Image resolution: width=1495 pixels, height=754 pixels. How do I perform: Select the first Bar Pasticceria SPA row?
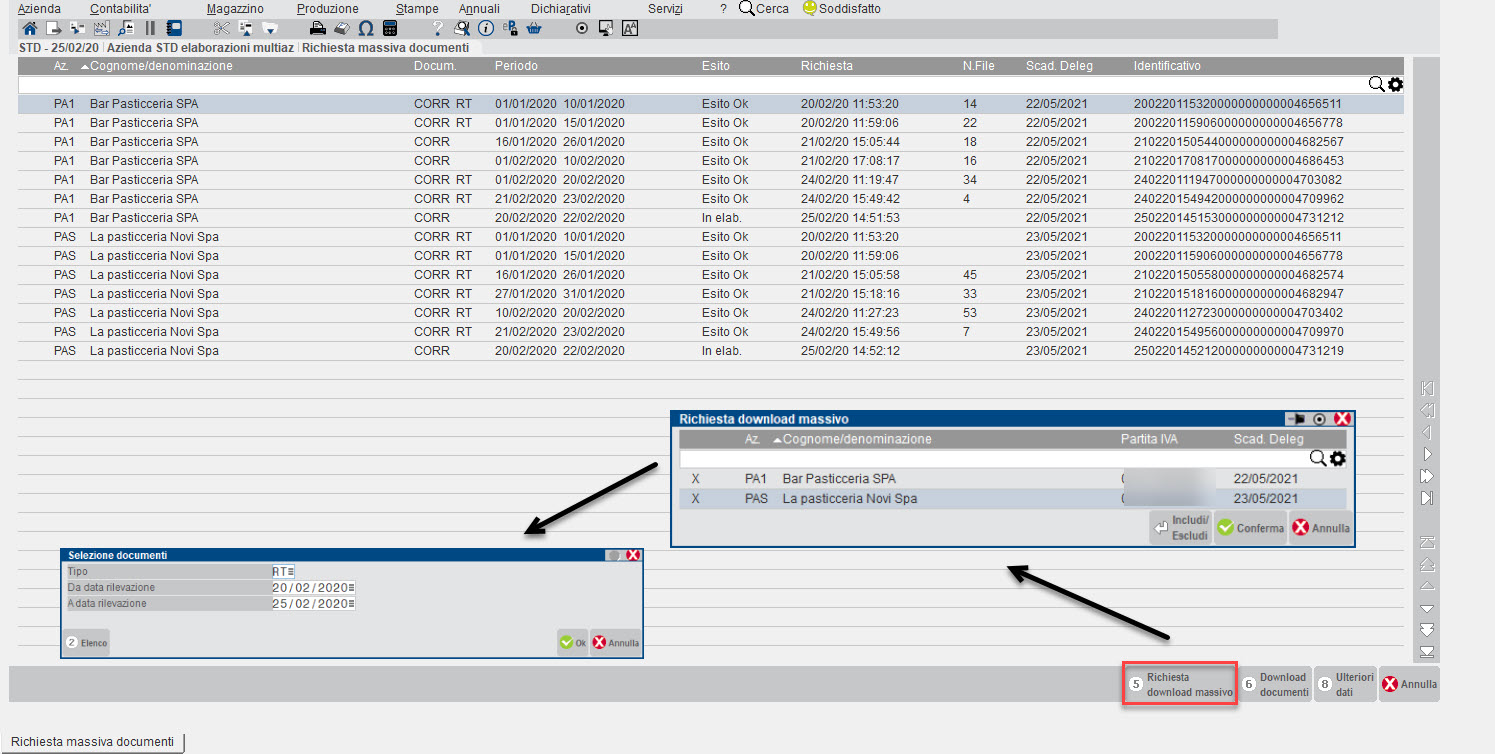[x=144, y=104]
